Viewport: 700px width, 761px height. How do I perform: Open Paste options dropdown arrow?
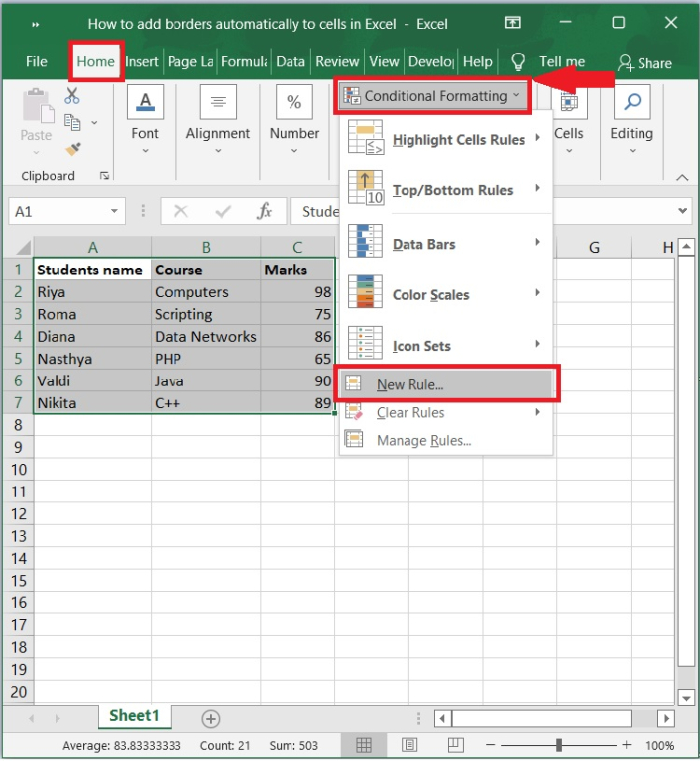point(36,152)
